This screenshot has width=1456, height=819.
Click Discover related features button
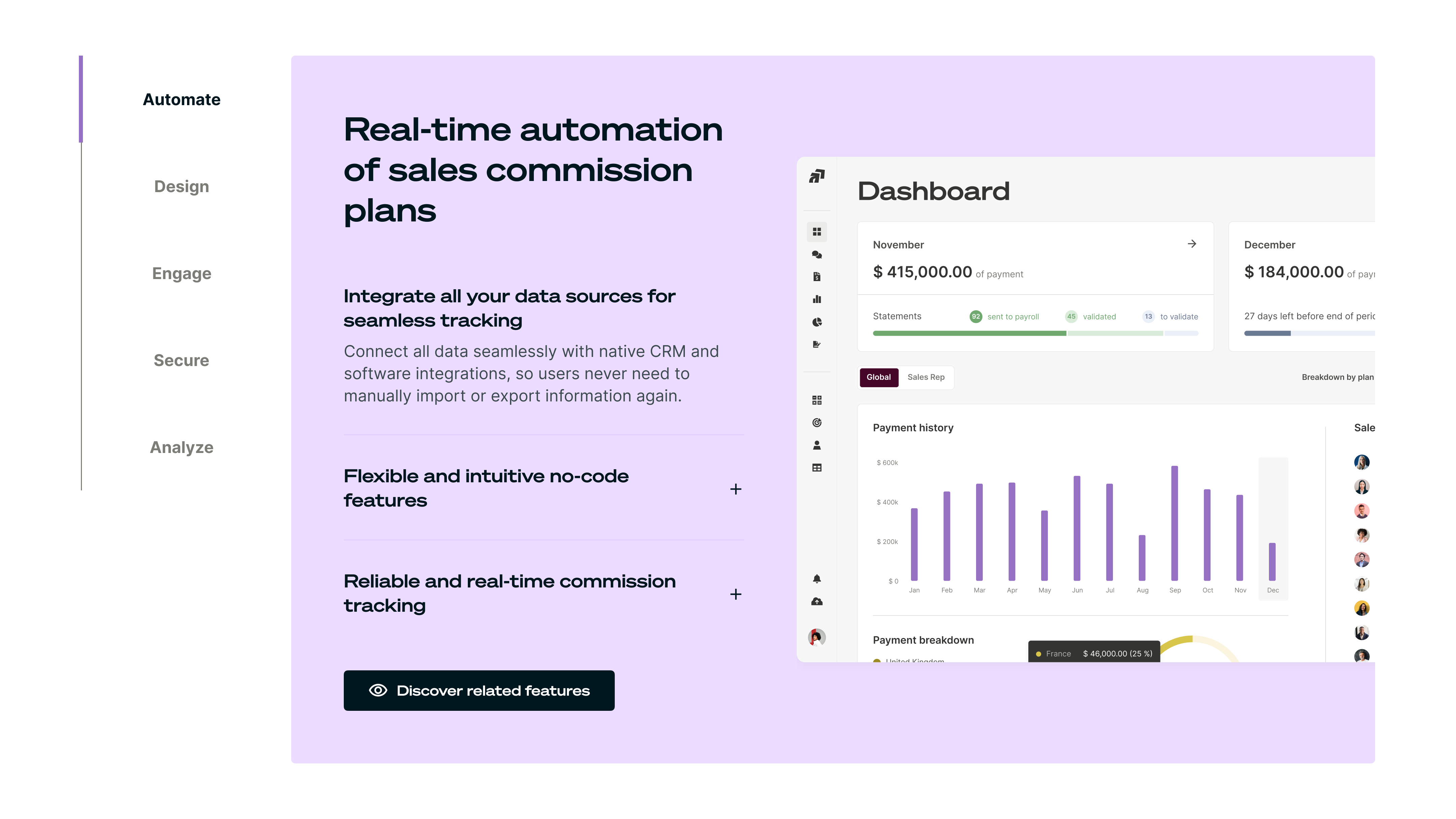(x=479, y=691)
